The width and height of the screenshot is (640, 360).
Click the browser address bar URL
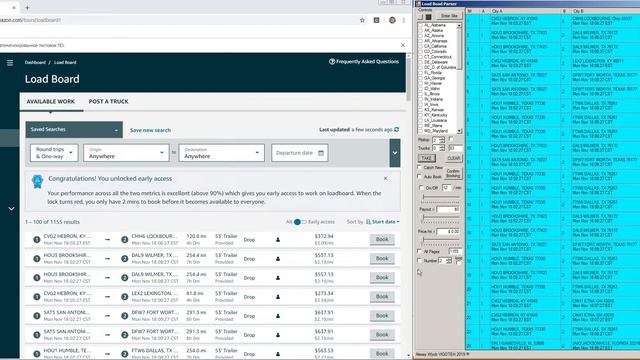coord(30,20)
